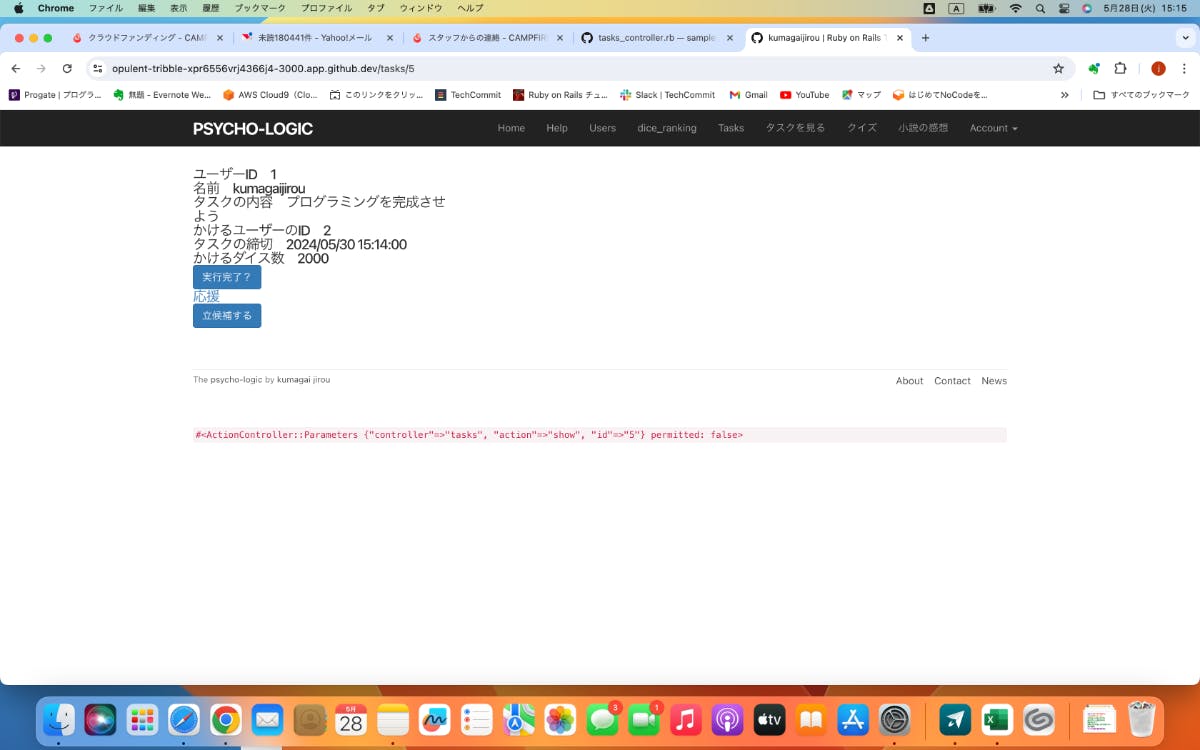This screenshot has height=750, width=1200.
Task: Open the Evernote extension icon in toolbar
Action: point(1093,68)
